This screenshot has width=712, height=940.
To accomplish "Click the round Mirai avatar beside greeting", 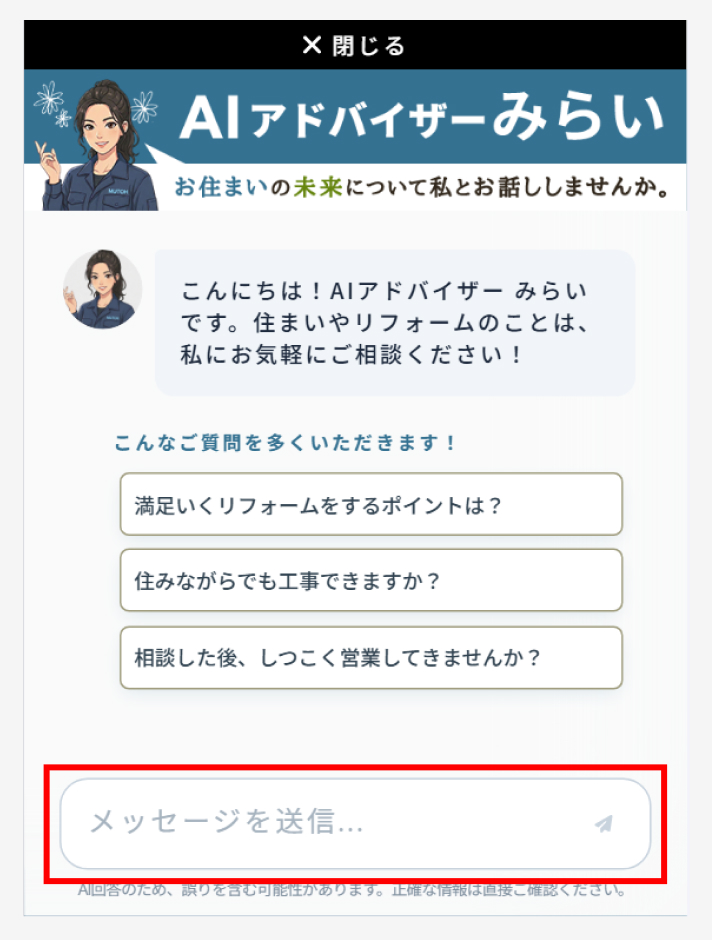I will coord(102,290).
